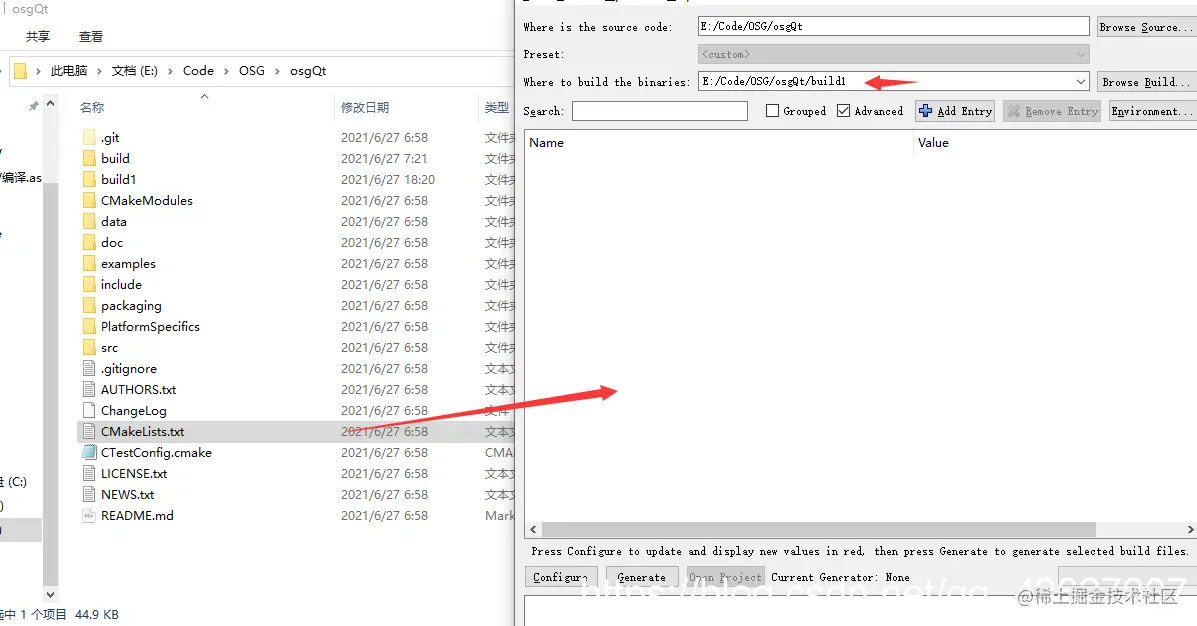Sort files by the 修改日期 column header

tap(365, 108)
